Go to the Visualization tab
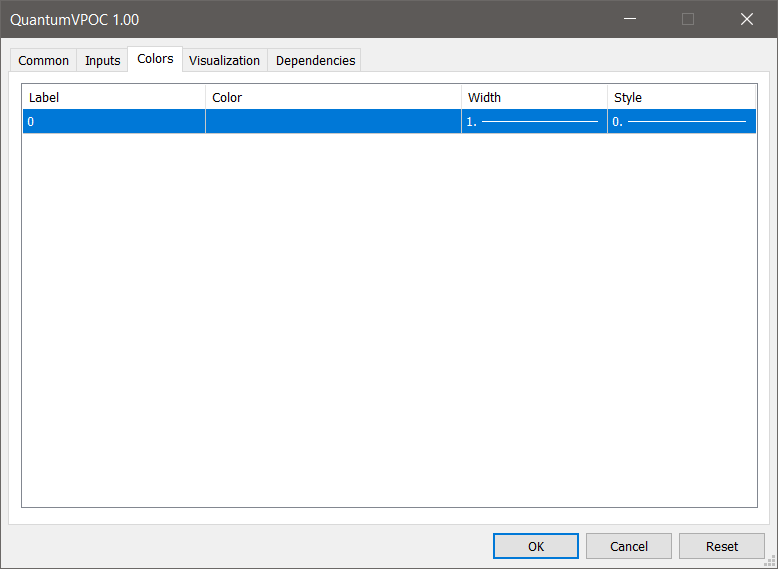The height and width of the screenshot is (569, 778). point(224,61)
